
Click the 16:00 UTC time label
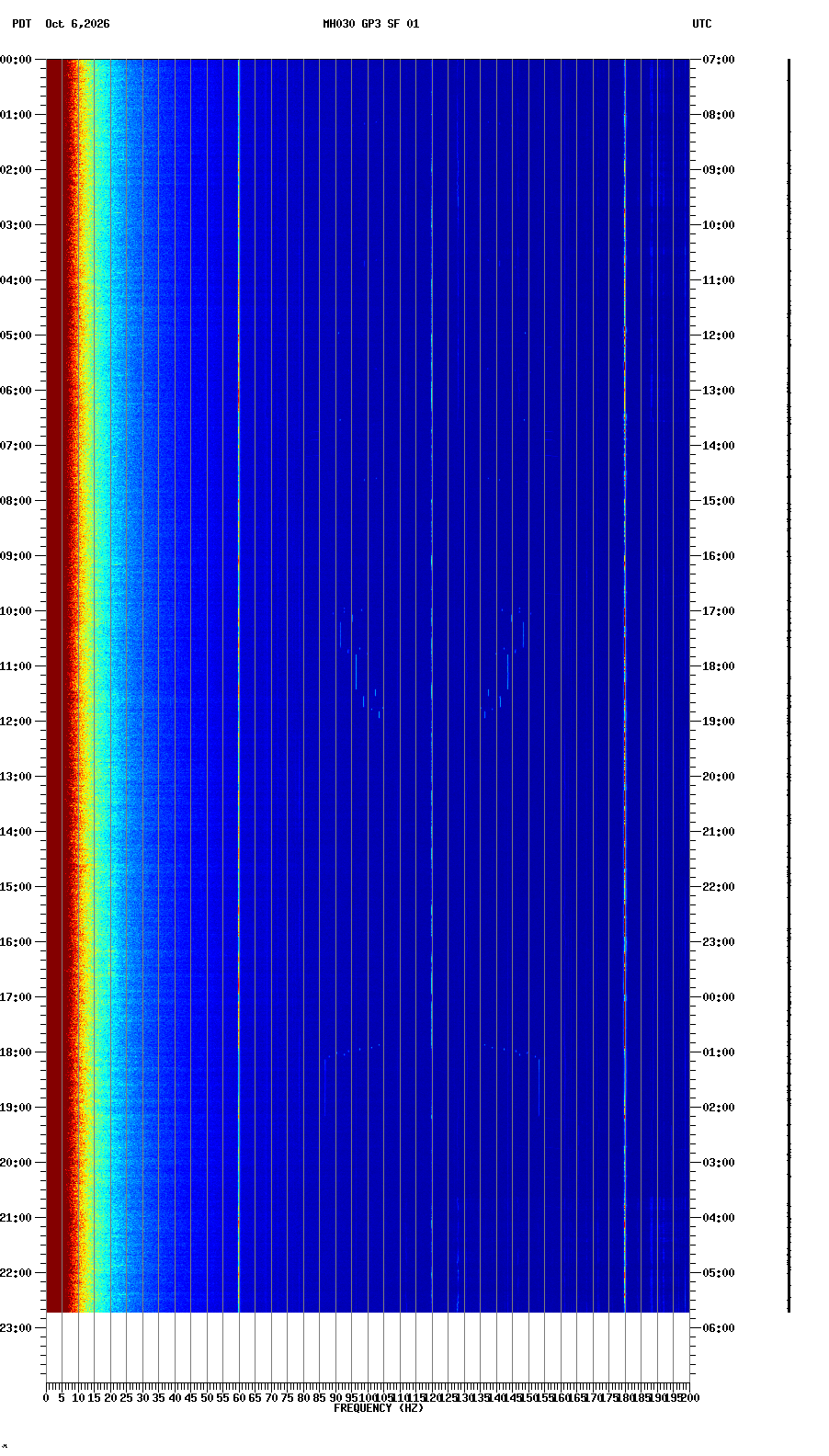719,556
